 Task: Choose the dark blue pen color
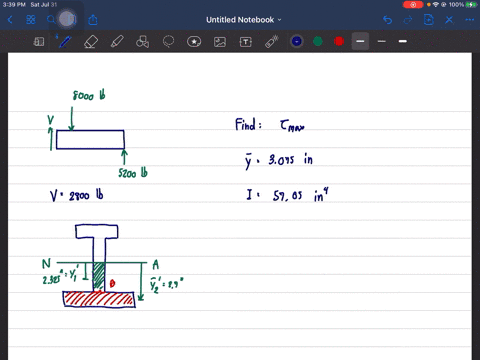[x=297, y=41]
